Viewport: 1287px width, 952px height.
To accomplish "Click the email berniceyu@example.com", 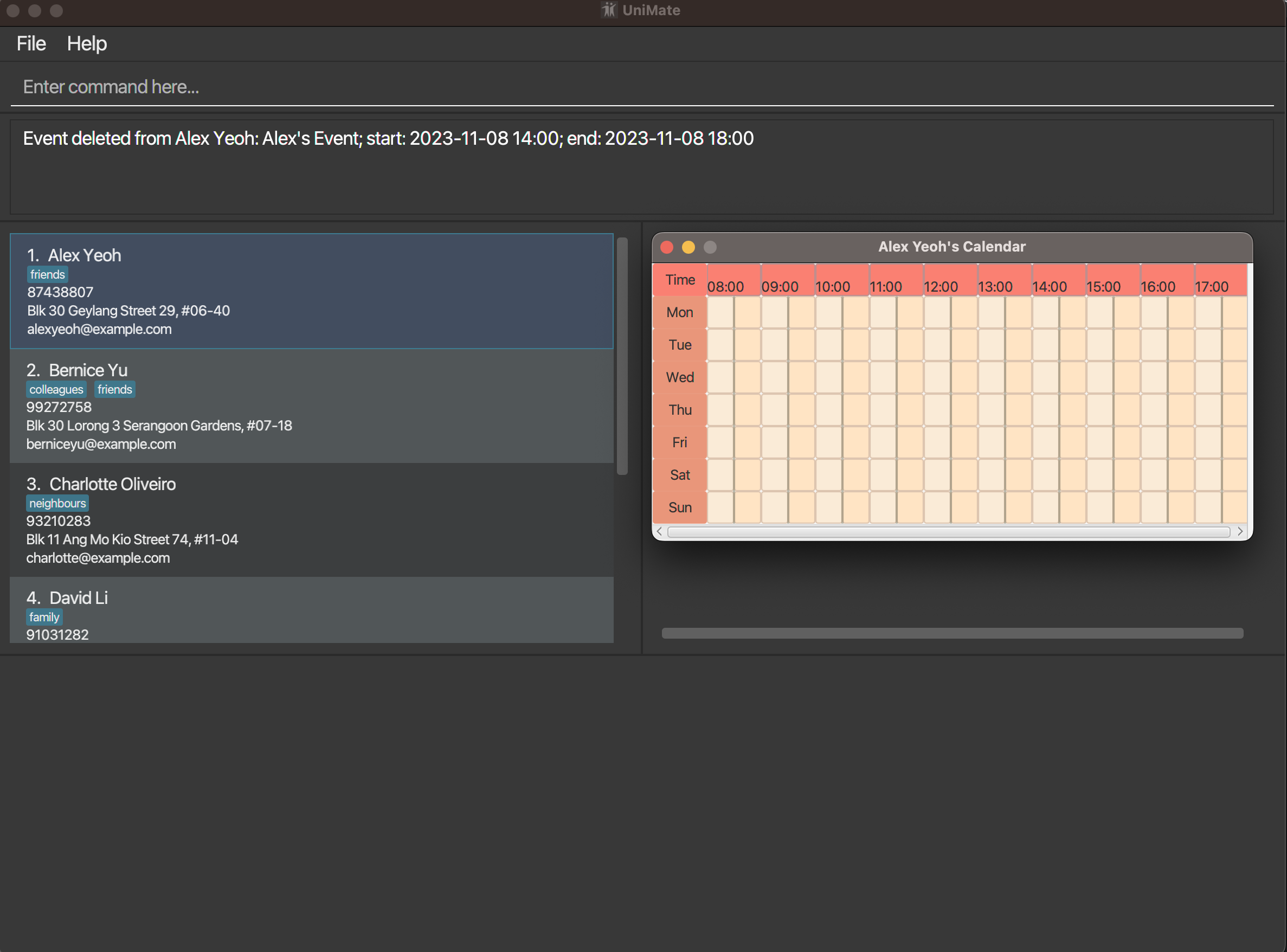I will click(x=101, y=443).
